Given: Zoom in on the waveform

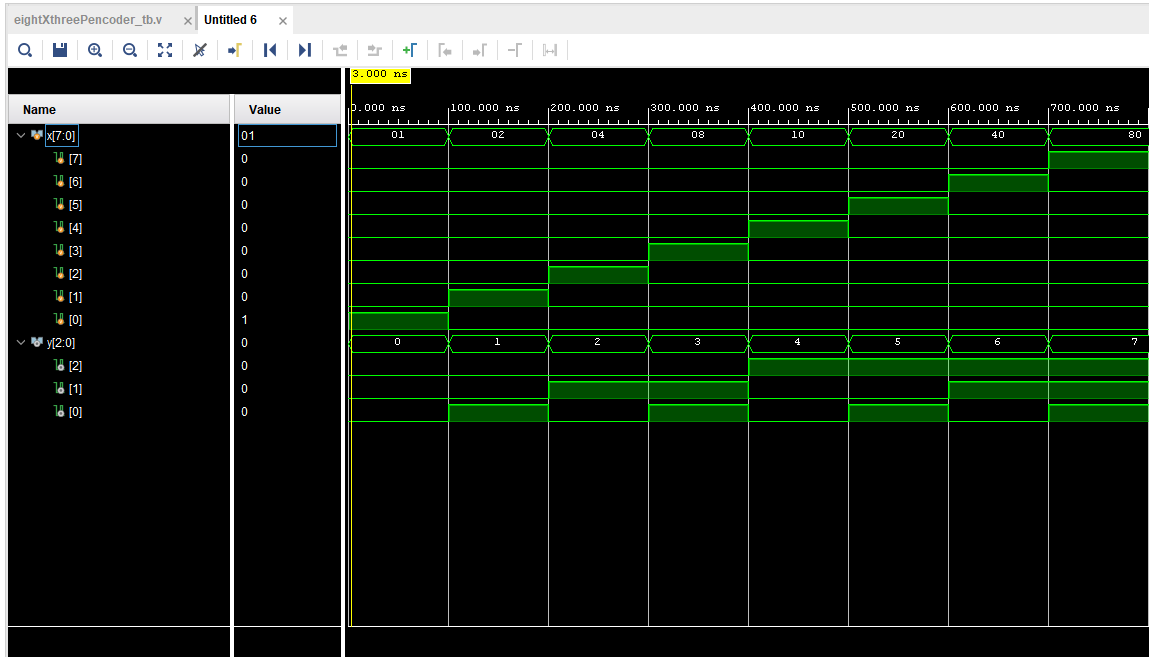Looking at the screenshot, I should pos(95,50).
